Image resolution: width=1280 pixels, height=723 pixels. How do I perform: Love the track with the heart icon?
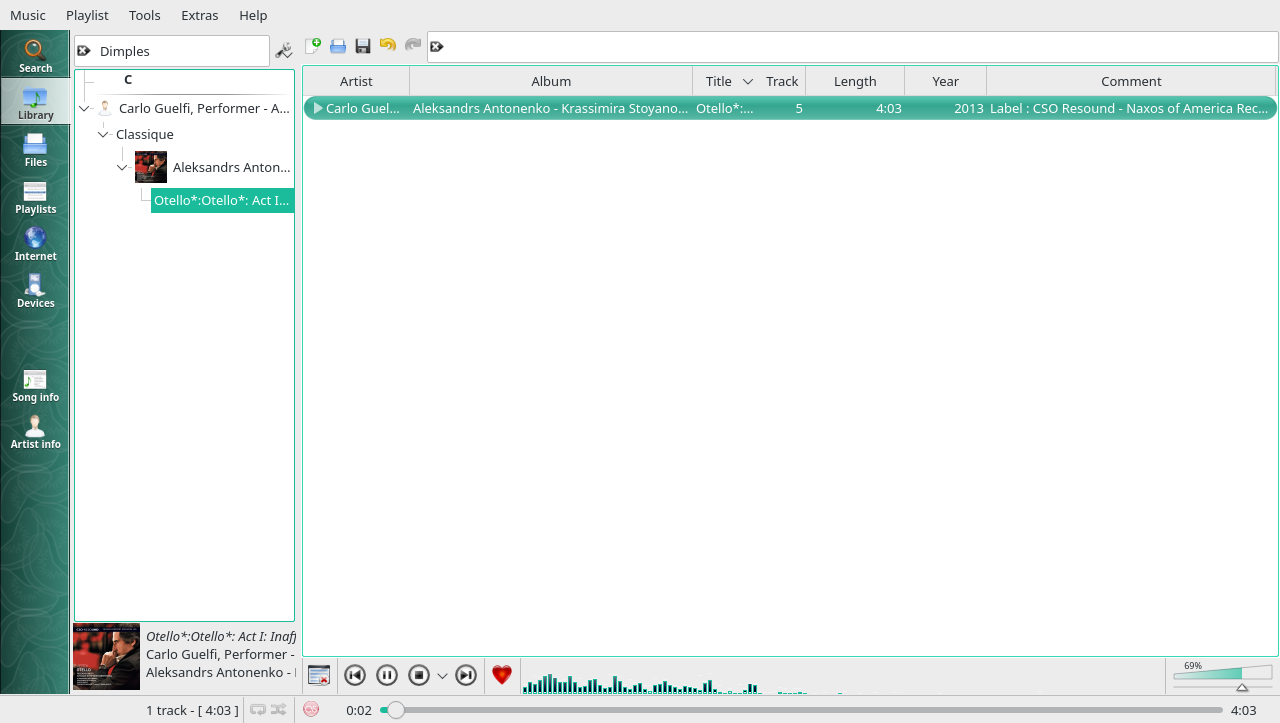pyautogui.click(x=502, y=675)
